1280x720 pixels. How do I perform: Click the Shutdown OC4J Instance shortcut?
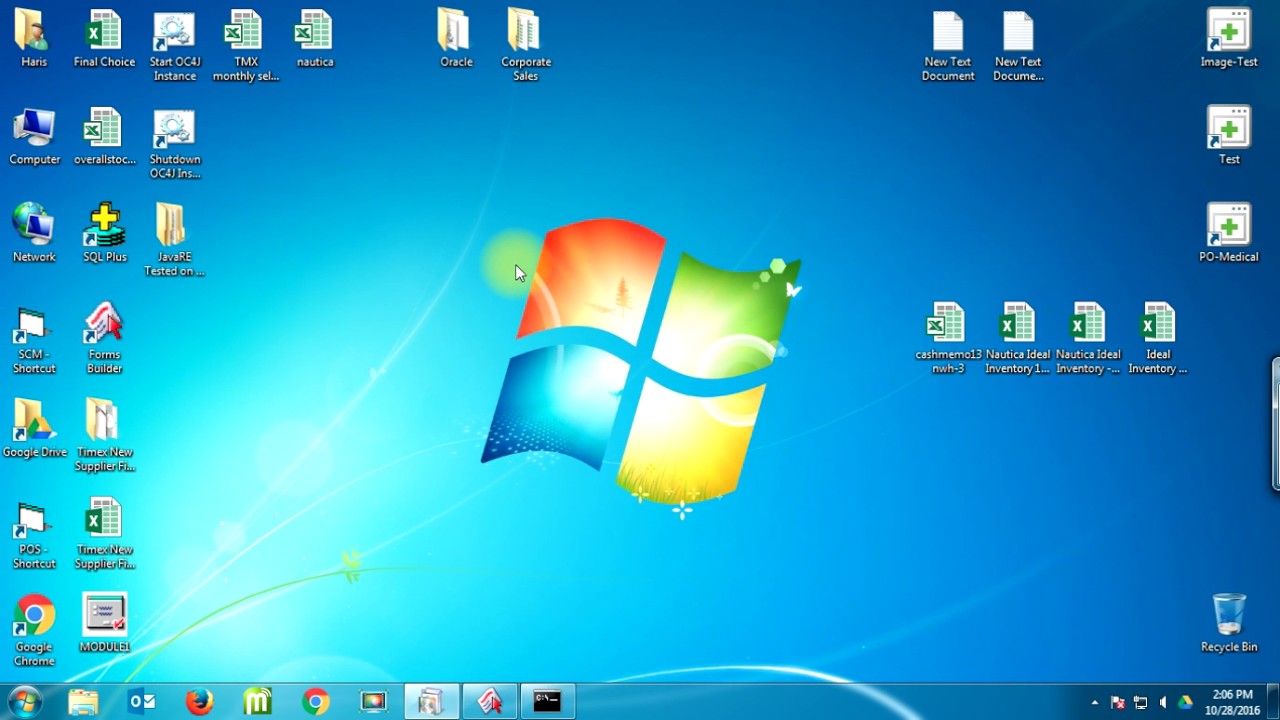point(174,143)
